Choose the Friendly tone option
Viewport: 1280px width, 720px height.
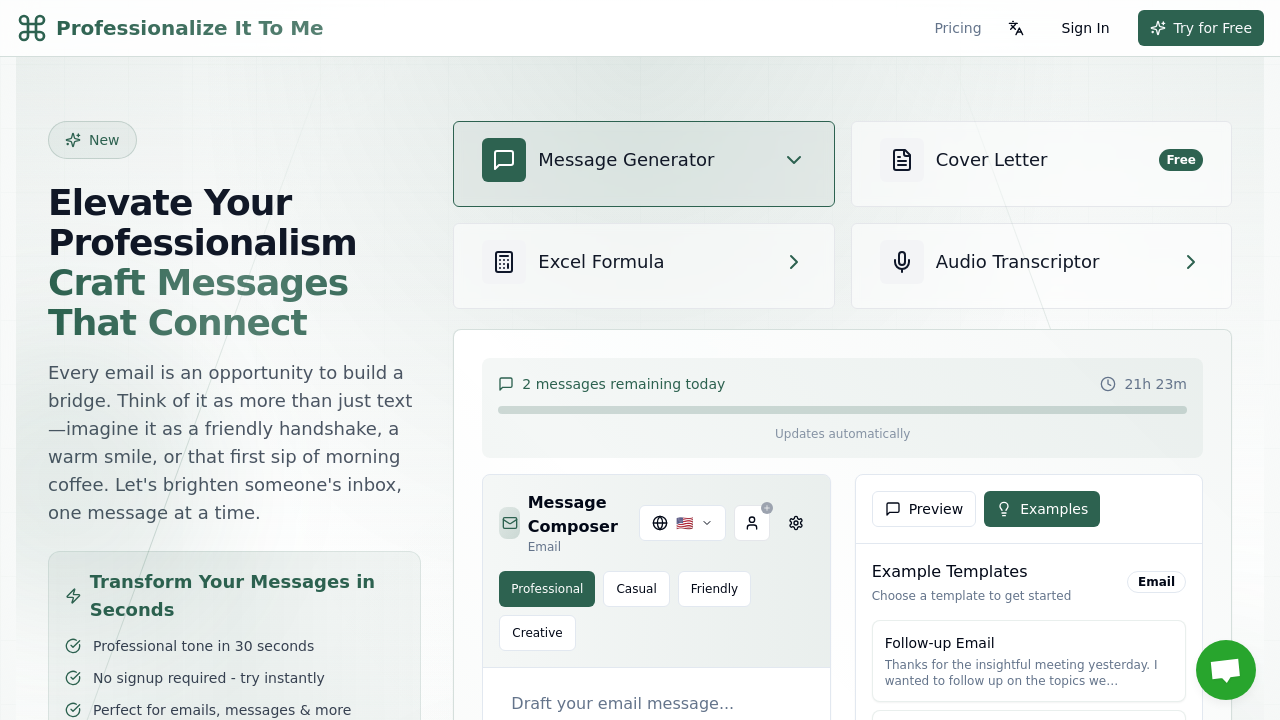coord(714,589)
